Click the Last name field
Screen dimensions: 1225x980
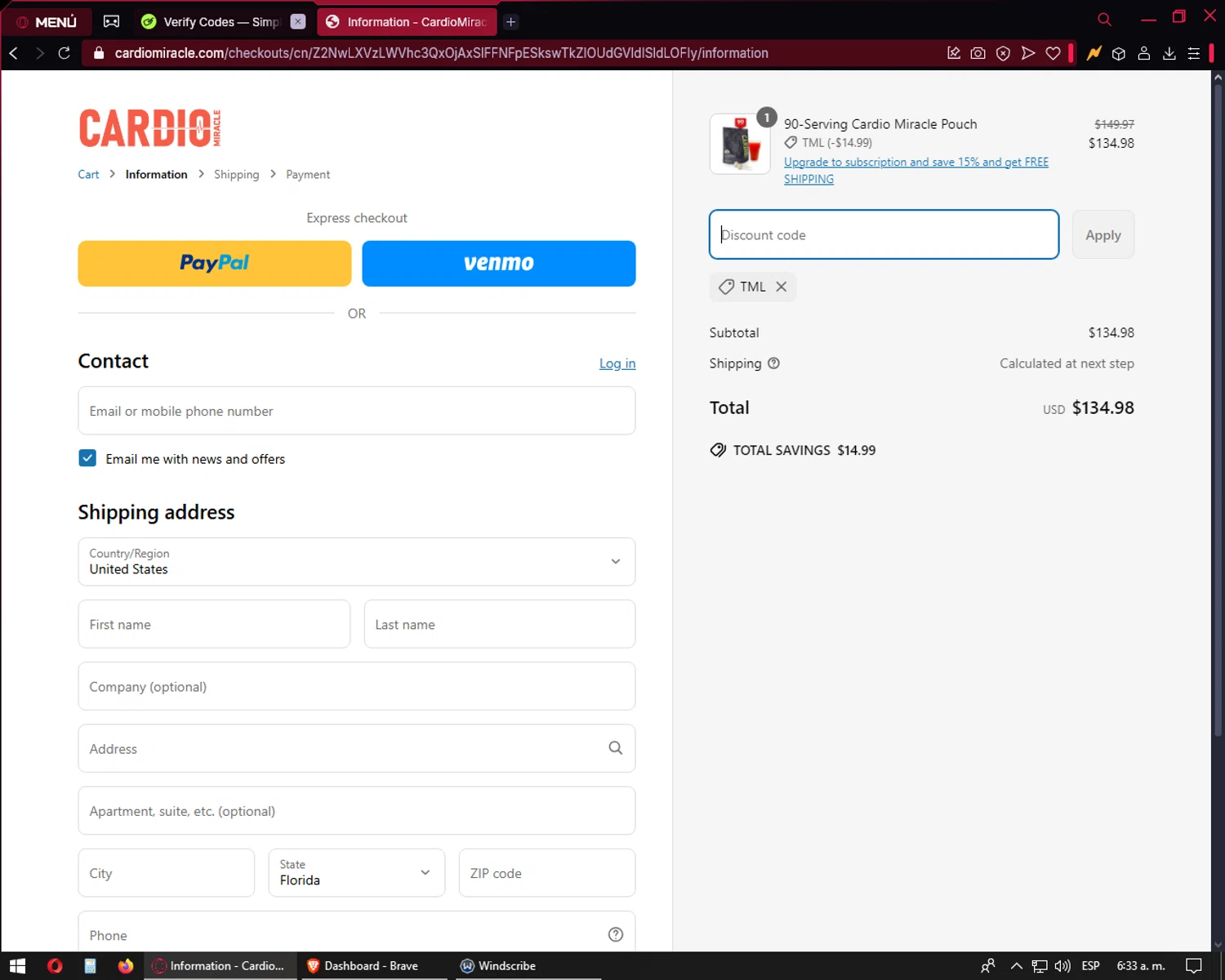[x=500, y=624]
